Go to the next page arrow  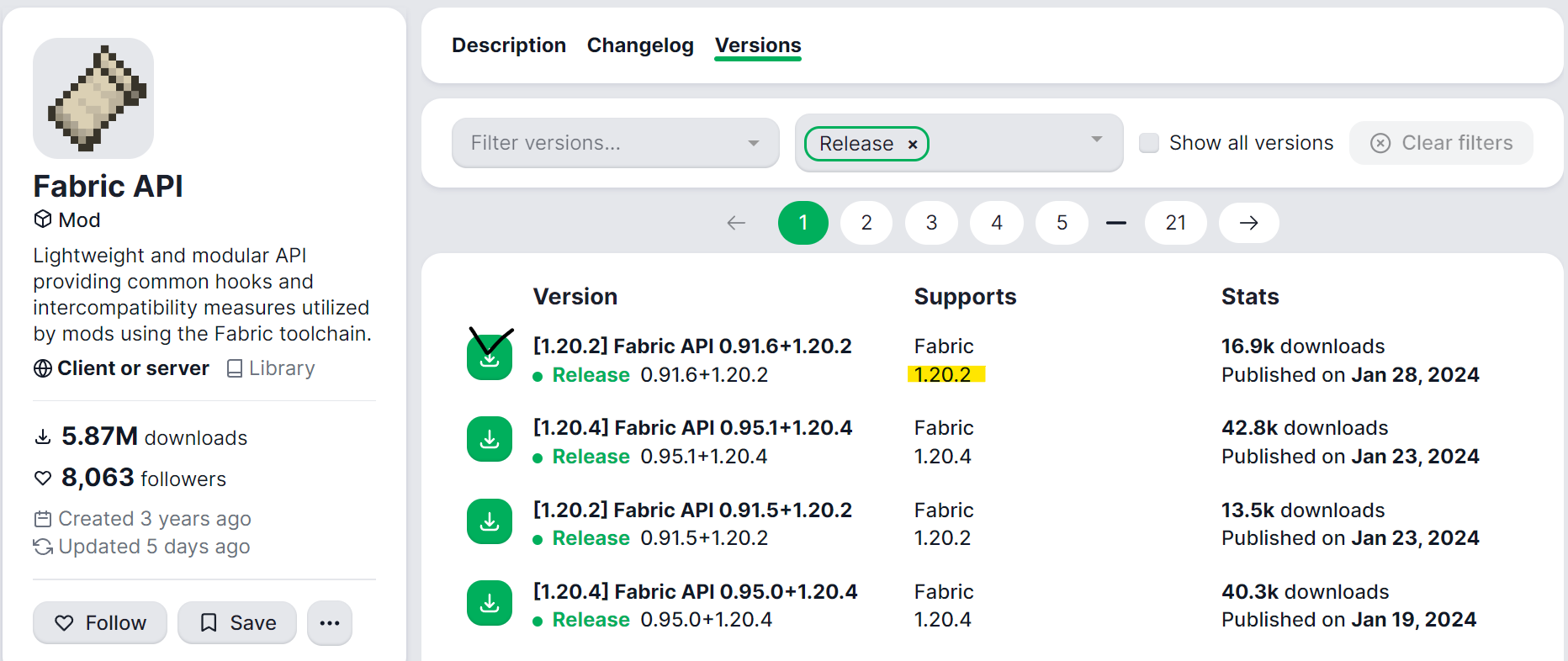1249,223
